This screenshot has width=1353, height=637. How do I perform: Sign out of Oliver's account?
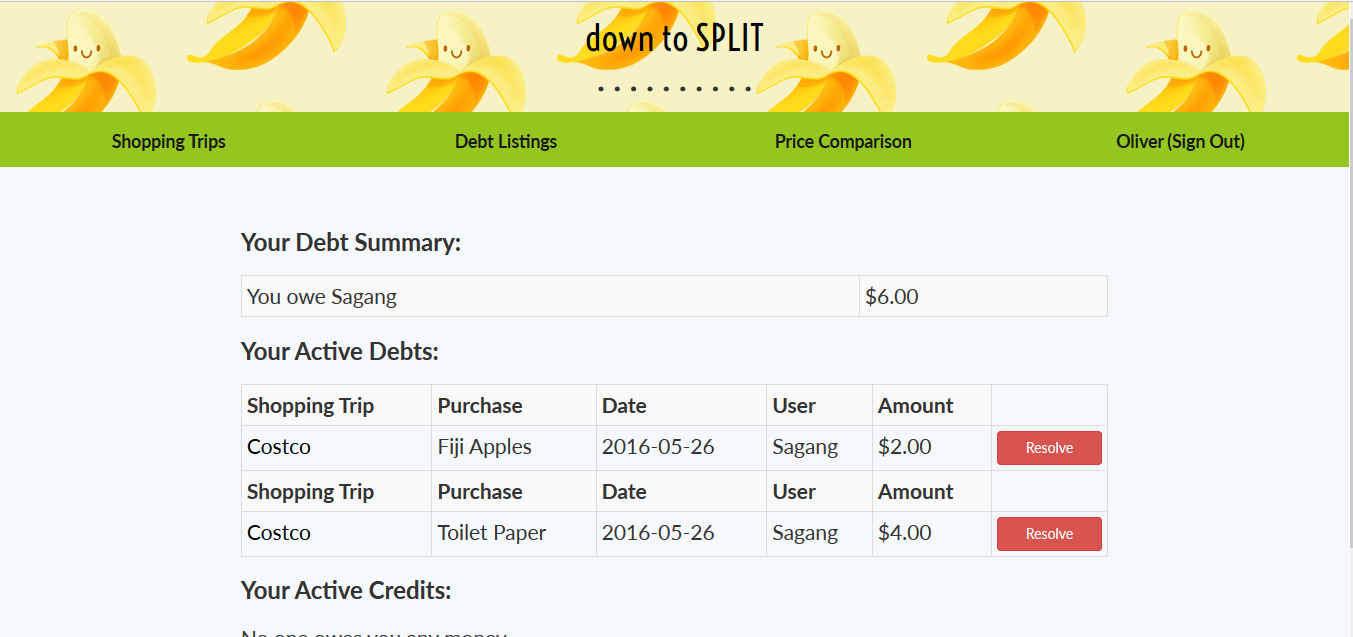(x=1180, y=141)
